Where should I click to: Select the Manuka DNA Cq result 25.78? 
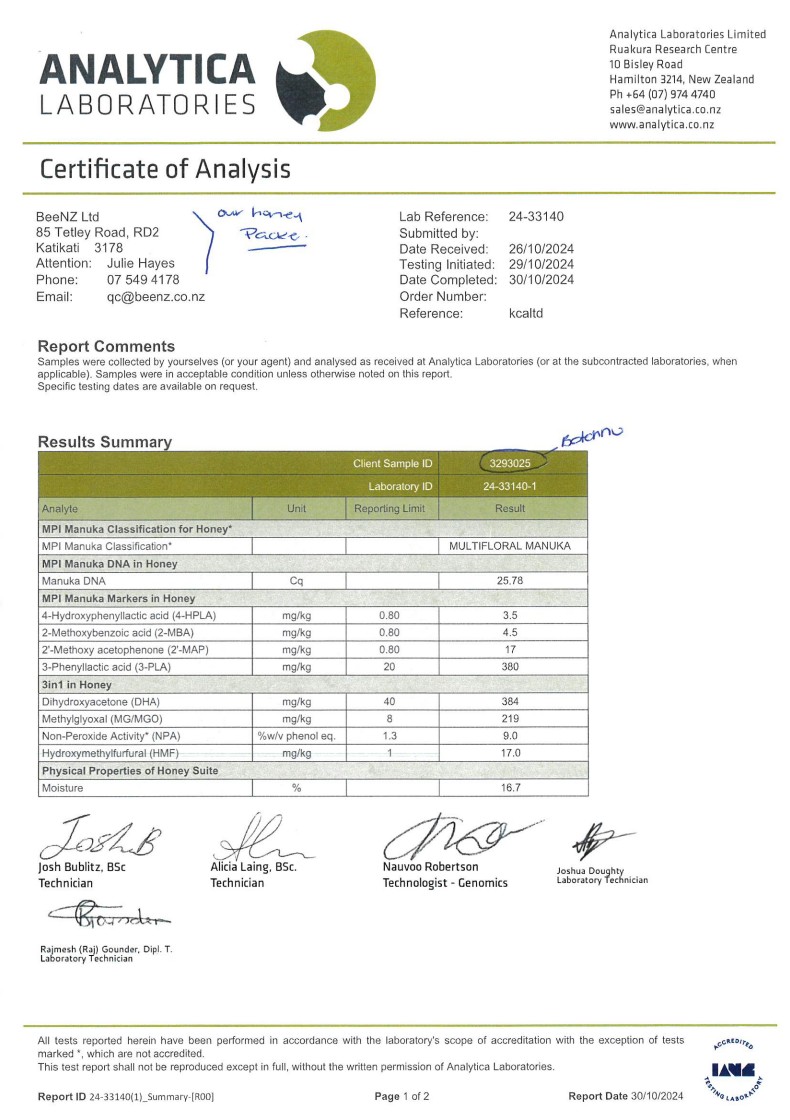[x=510, y=581]
